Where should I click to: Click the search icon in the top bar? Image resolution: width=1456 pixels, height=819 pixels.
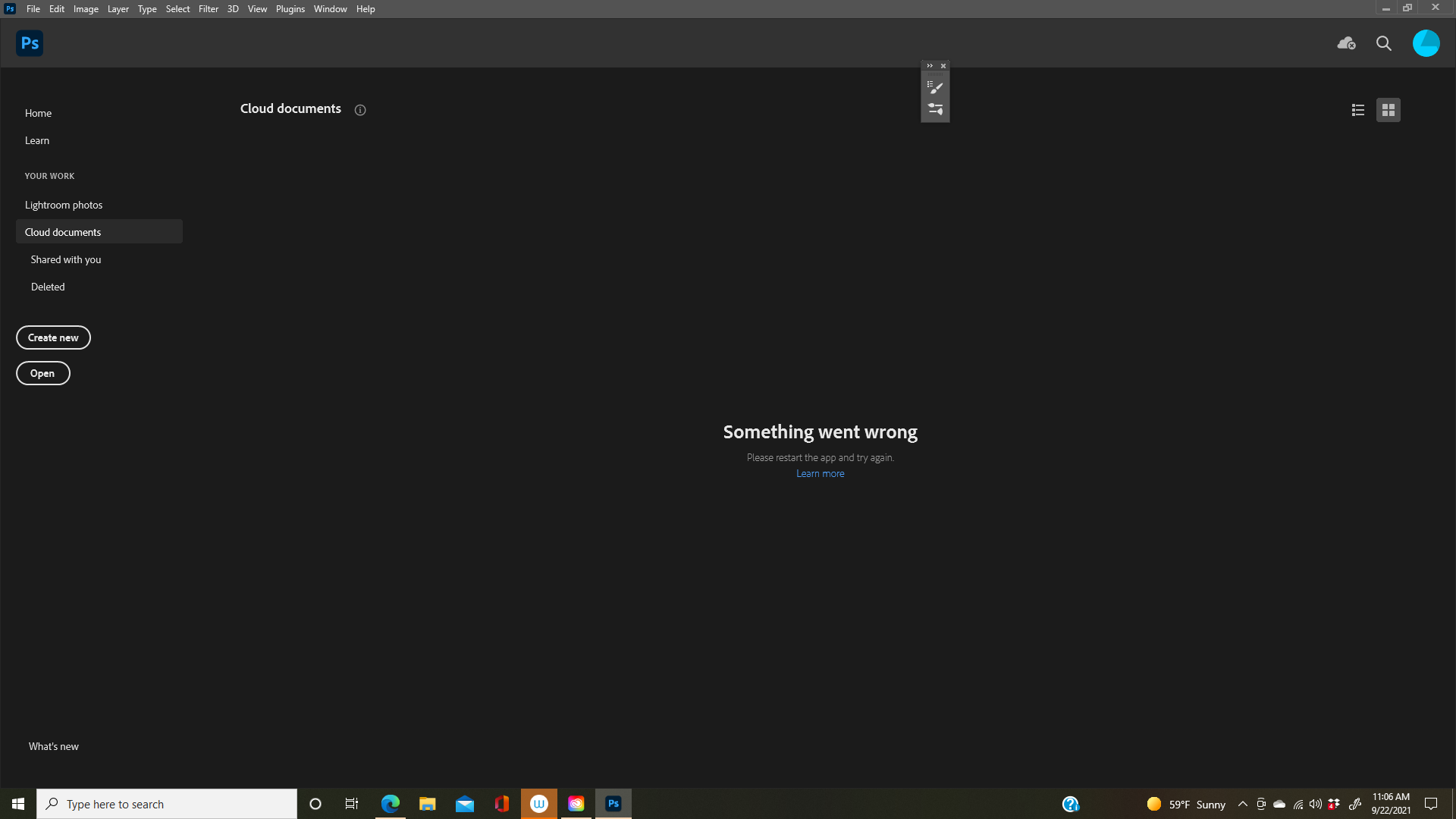(x=1384, y=42)
